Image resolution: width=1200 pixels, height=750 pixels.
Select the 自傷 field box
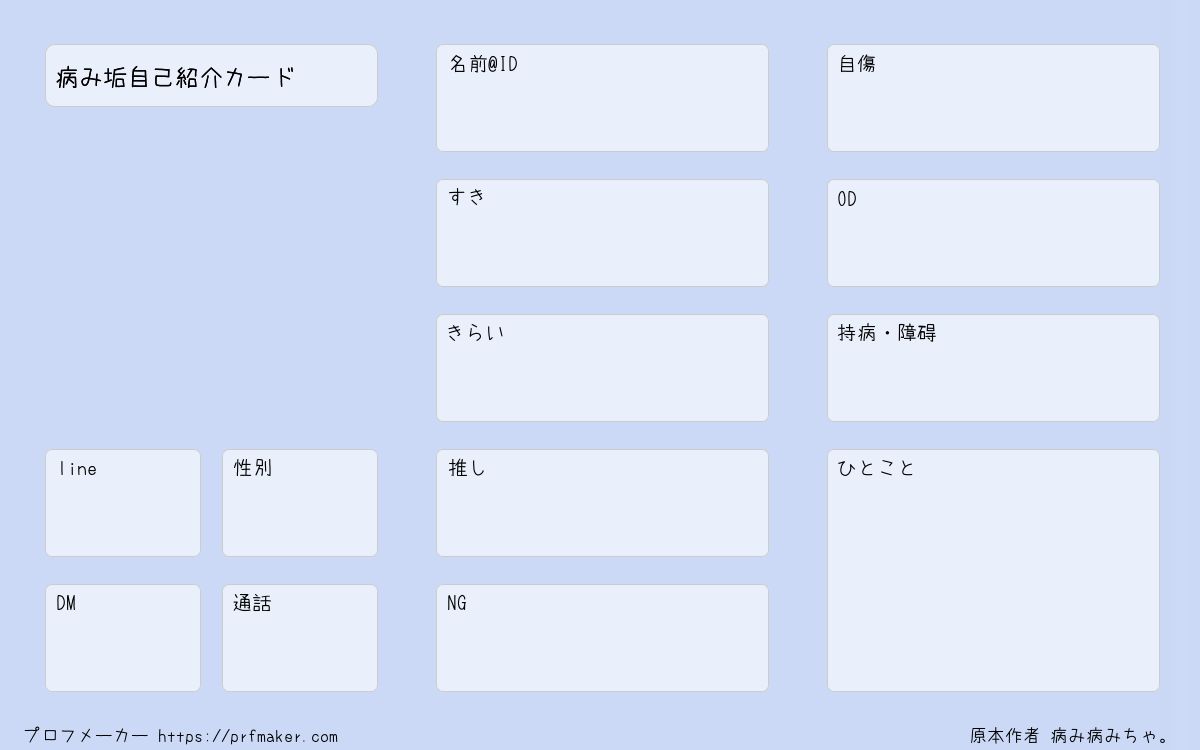tap(993, 98)
